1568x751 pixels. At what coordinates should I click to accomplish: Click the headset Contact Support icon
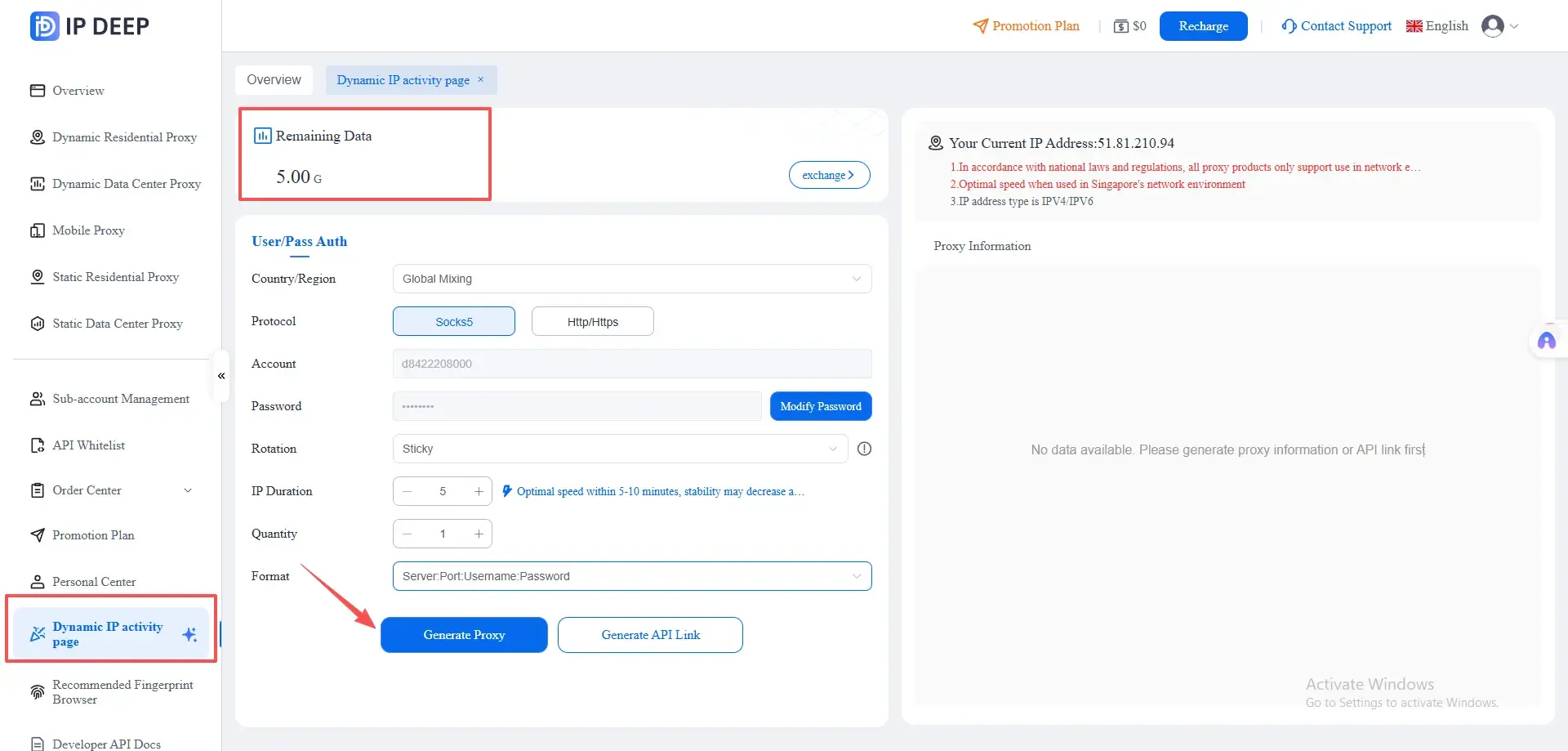pos(1289,26)
